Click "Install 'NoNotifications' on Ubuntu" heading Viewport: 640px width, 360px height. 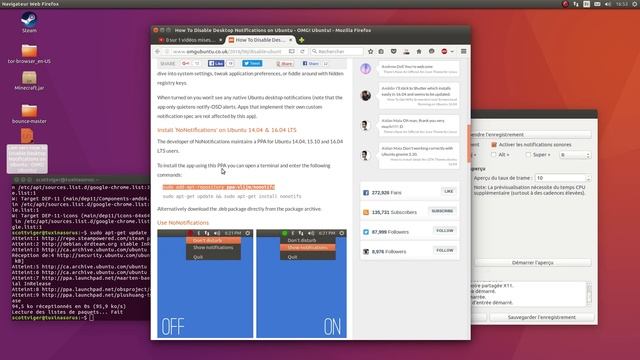227,130
